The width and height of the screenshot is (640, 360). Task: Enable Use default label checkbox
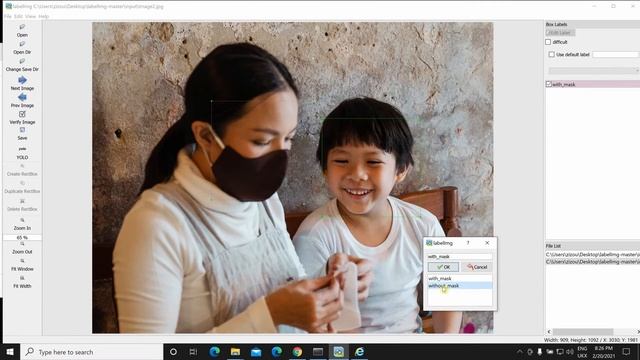pyautogui.click(x=551, y=54)
